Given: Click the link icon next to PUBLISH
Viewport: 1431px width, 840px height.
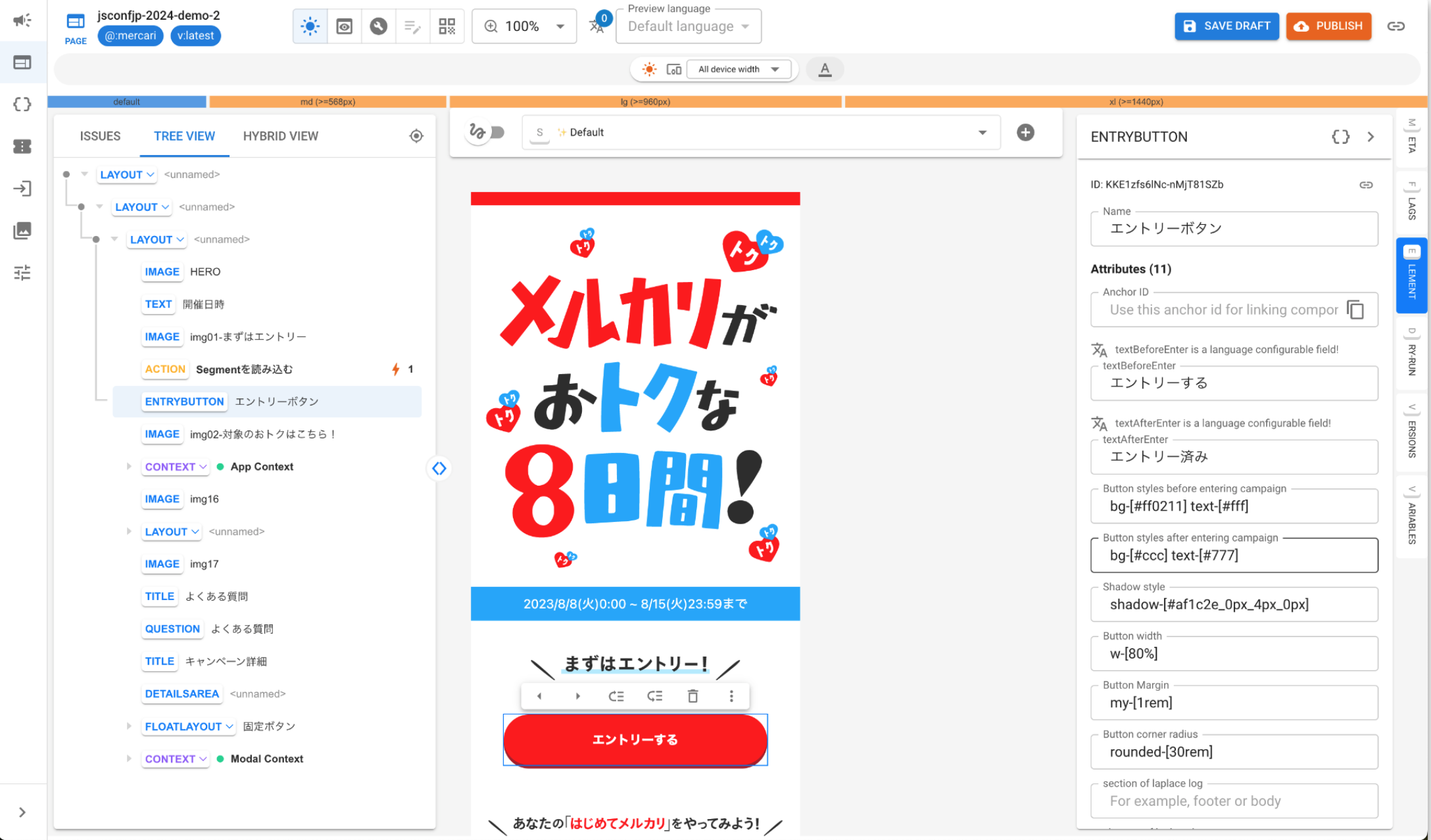Looking at the screenshot, I should click(x=1396, y=26).
